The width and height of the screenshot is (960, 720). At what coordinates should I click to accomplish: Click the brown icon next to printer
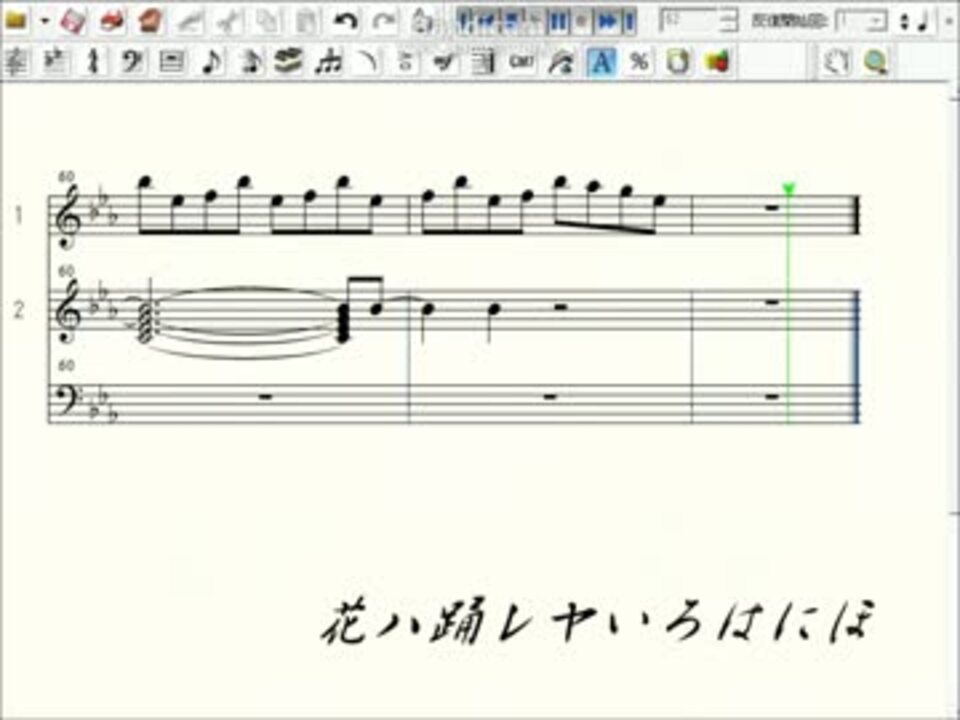tap(150, 21)
